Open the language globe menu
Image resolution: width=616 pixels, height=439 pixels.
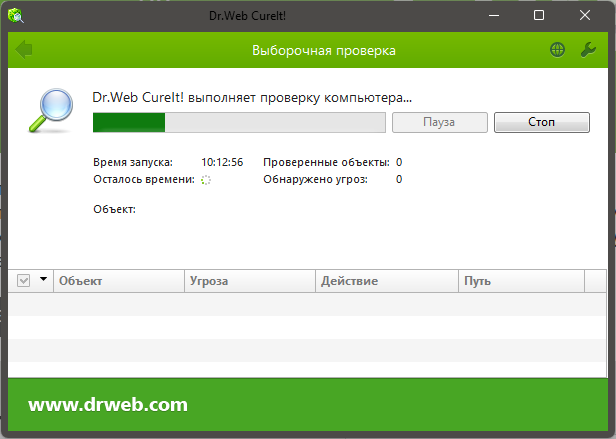coord(557,49)
